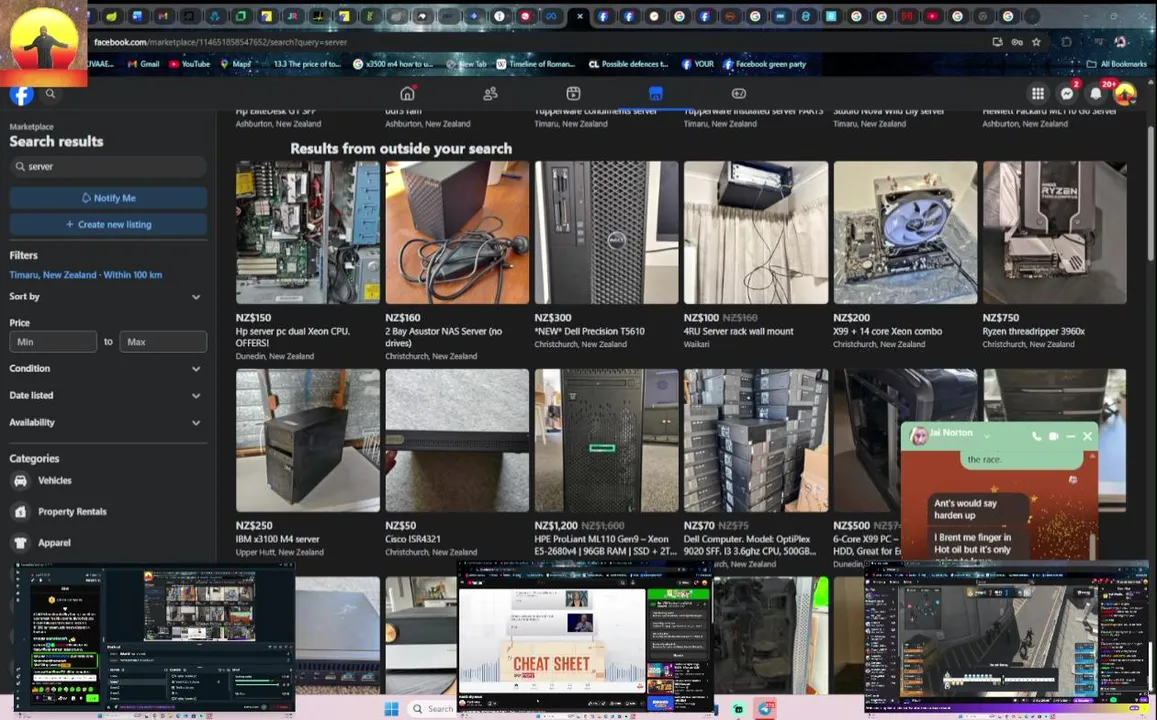This screenshot has width=1157, height=720.
Task: Open the Gaming icon in top navigation
Action: [739, 94]
